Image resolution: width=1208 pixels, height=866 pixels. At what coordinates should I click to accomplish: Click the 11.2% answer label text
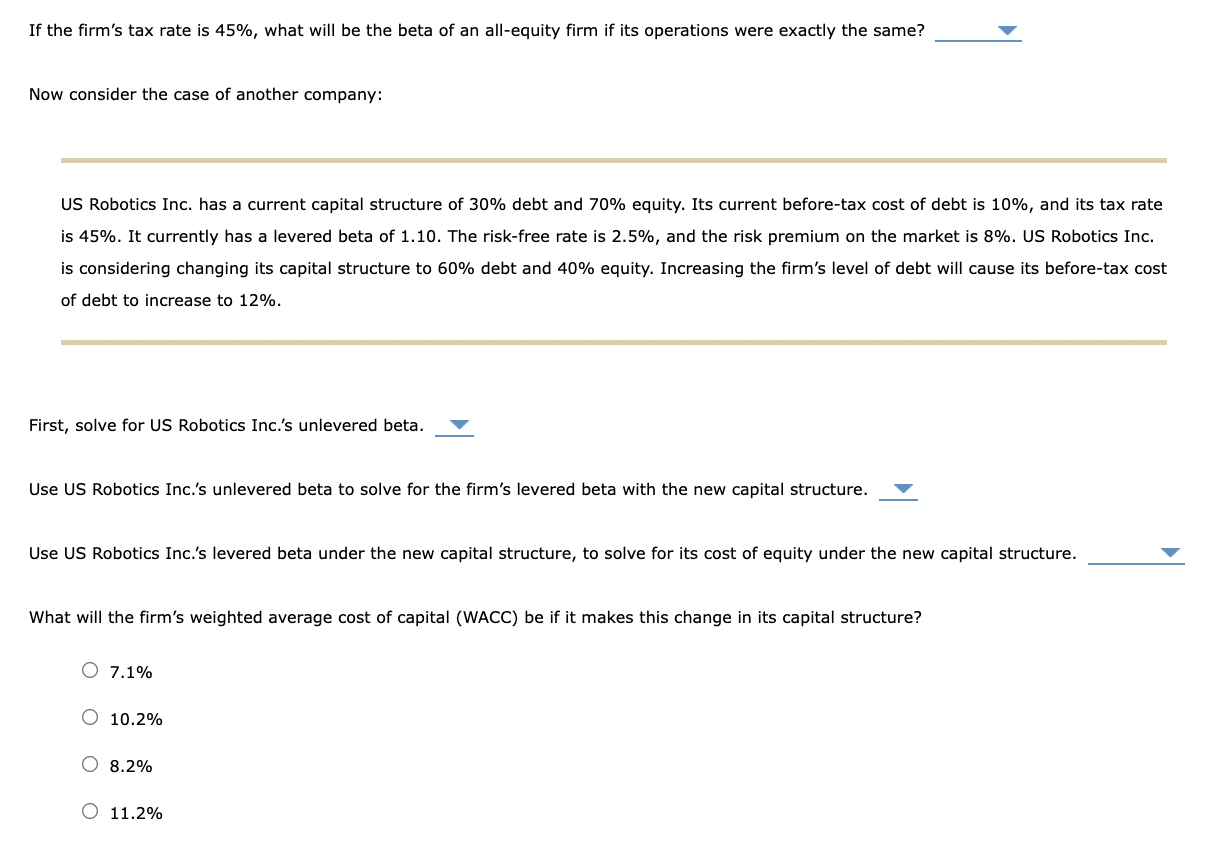[x=135, y=812]
